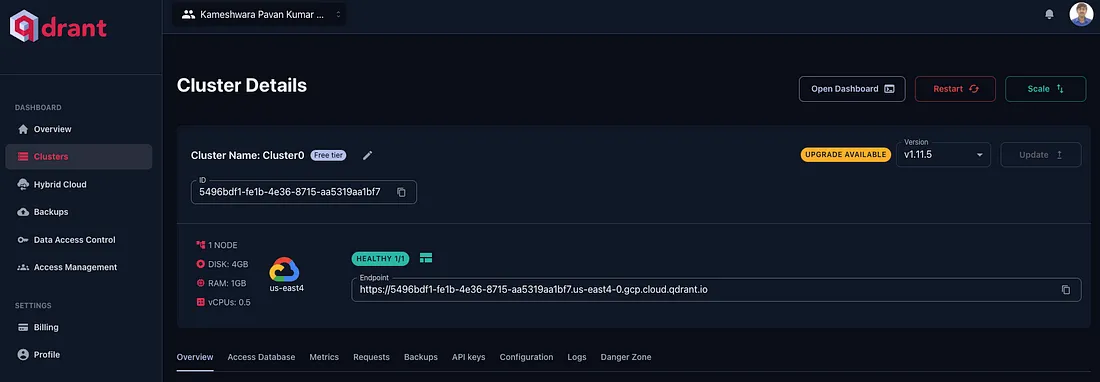Switch to the Backups tab
Image resolution: width=1100 pixels, height=382 pixels.
421,357
